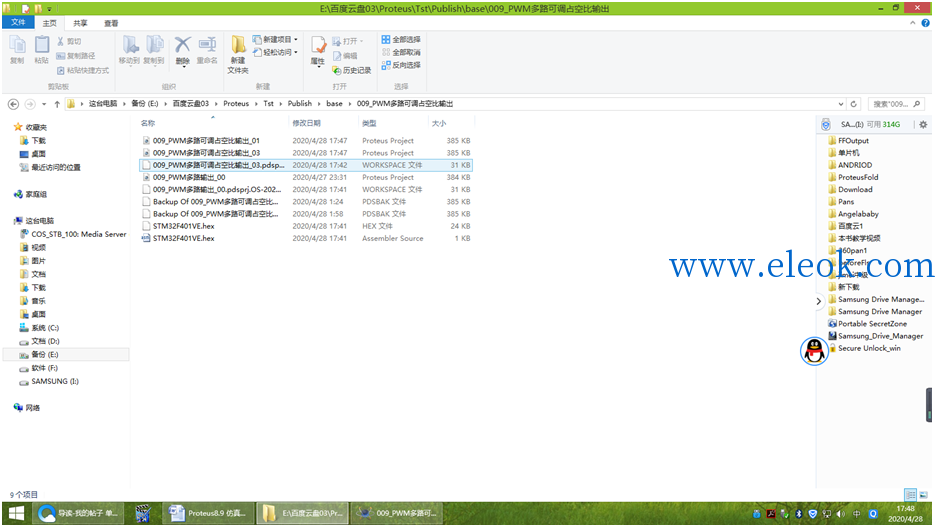The image size is (935, 527).
Task: Open the New item dropdown
Action: coord(275,39)
